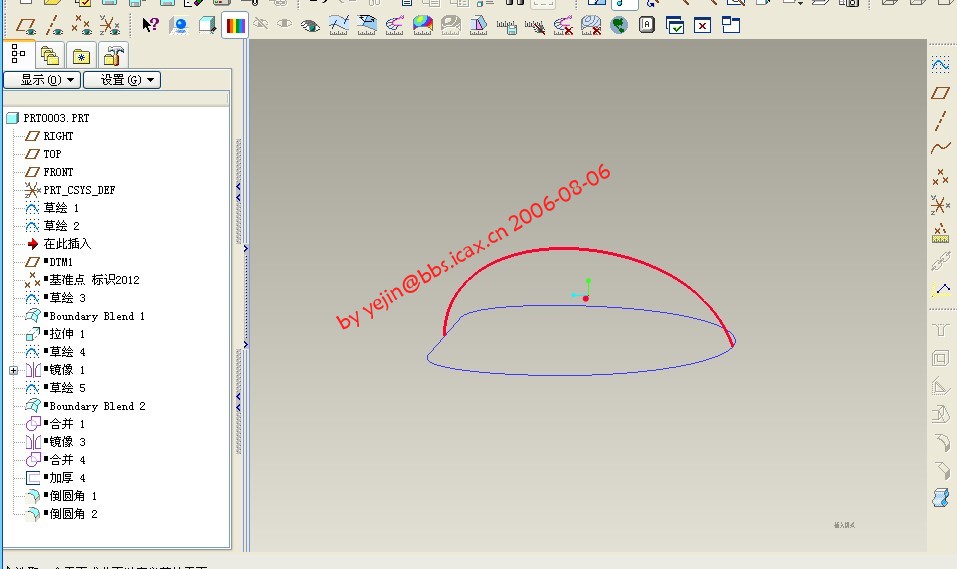Click the rainbow color appearance icon
Screen dimensions: 957x569
tap(235, 26)
